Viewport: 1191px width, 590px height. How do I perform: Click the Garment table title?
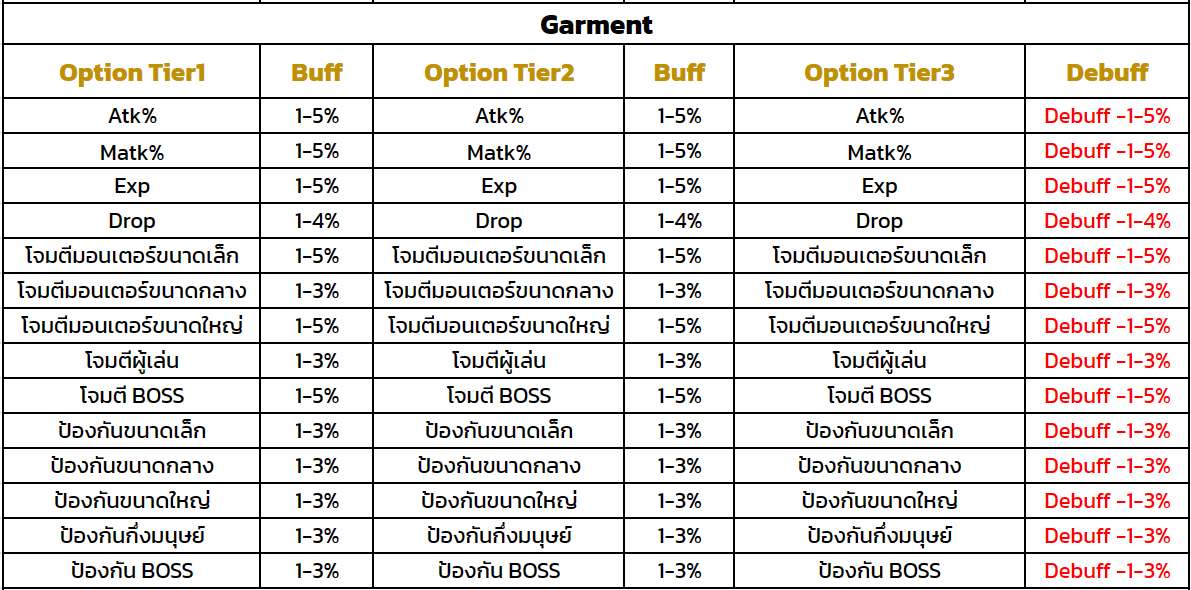click(596, 25)
